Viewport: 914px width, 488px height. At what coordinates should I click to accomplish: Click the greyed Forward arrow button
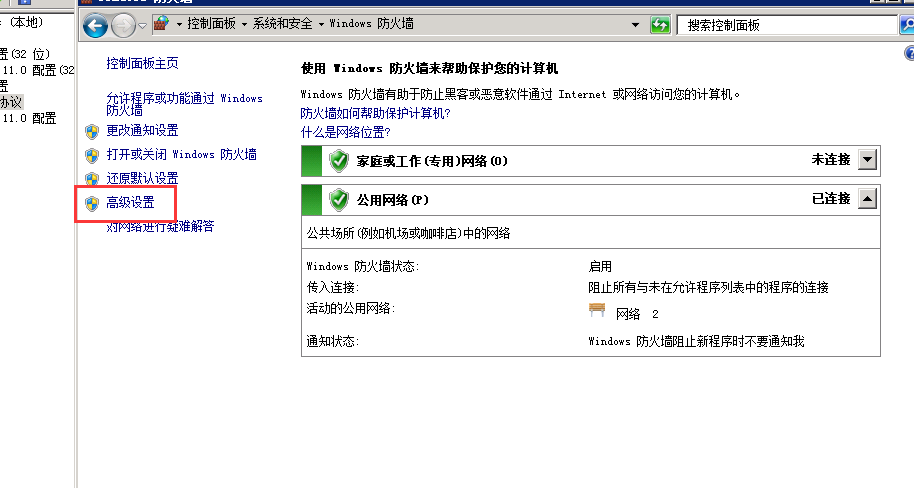click(123, 26)
